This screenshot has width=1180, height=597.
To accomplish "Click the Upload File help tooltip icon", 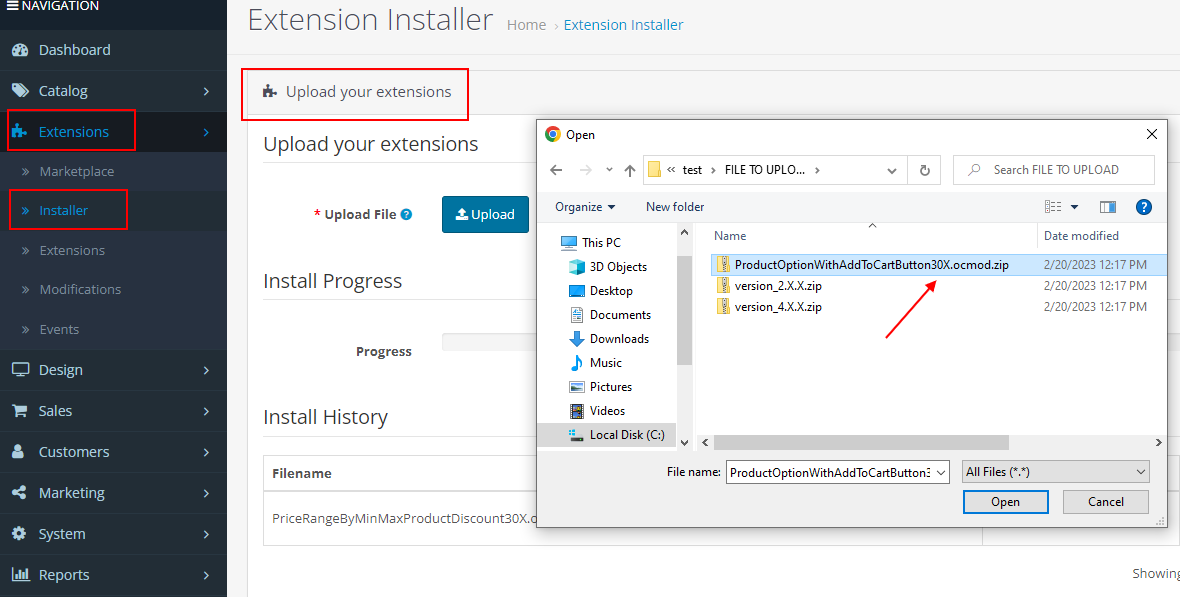I will (406, 214).
